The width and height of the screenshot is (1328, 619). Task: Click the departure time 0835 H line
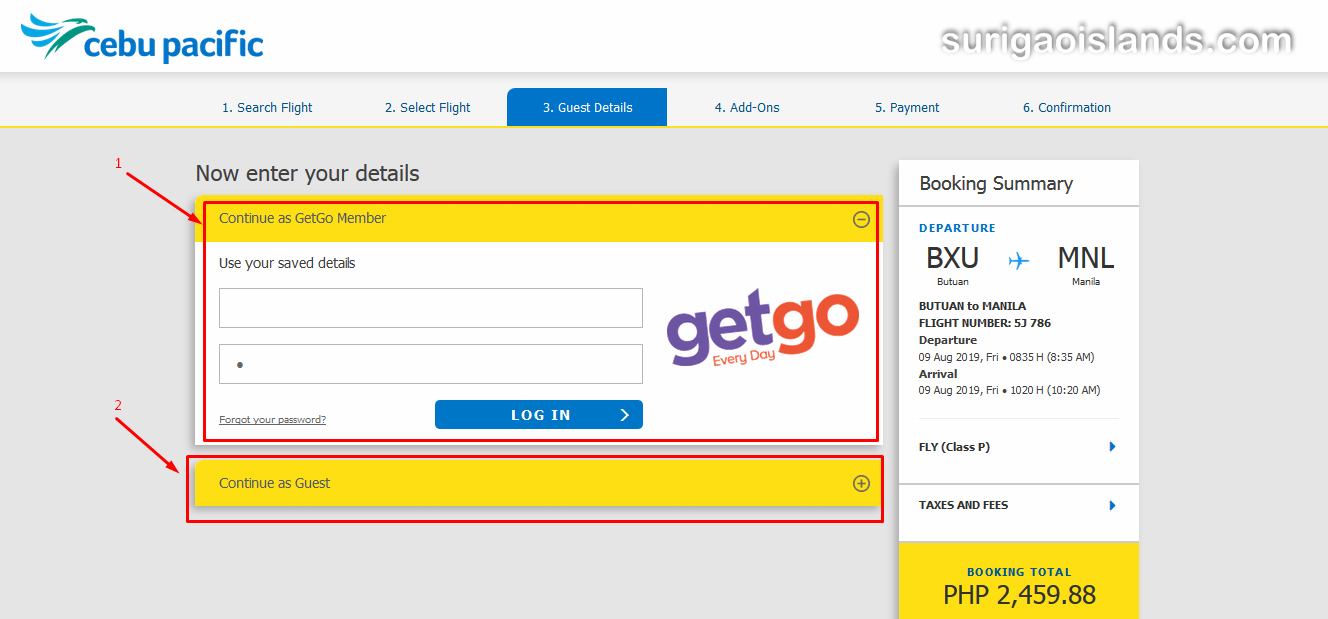pyautogui.click(x=1006, y=357)
